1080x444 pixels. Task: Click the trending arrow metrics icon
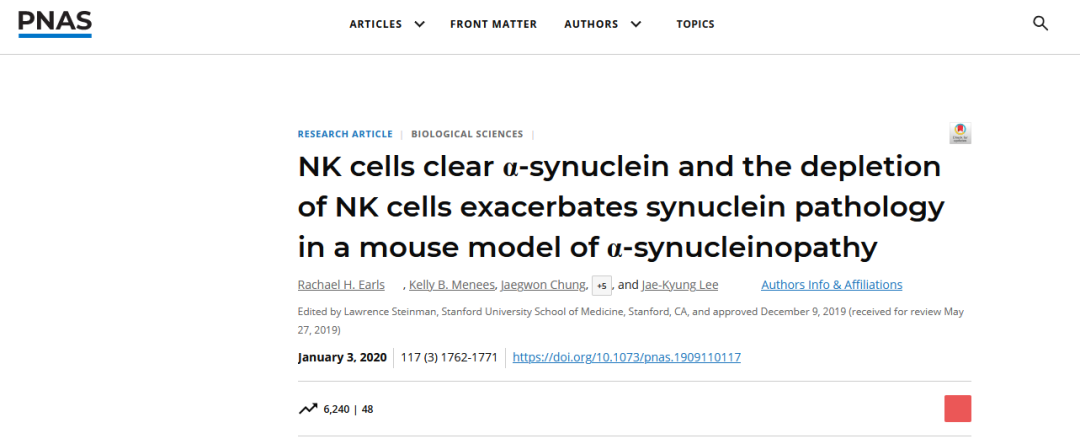(307, 409)
